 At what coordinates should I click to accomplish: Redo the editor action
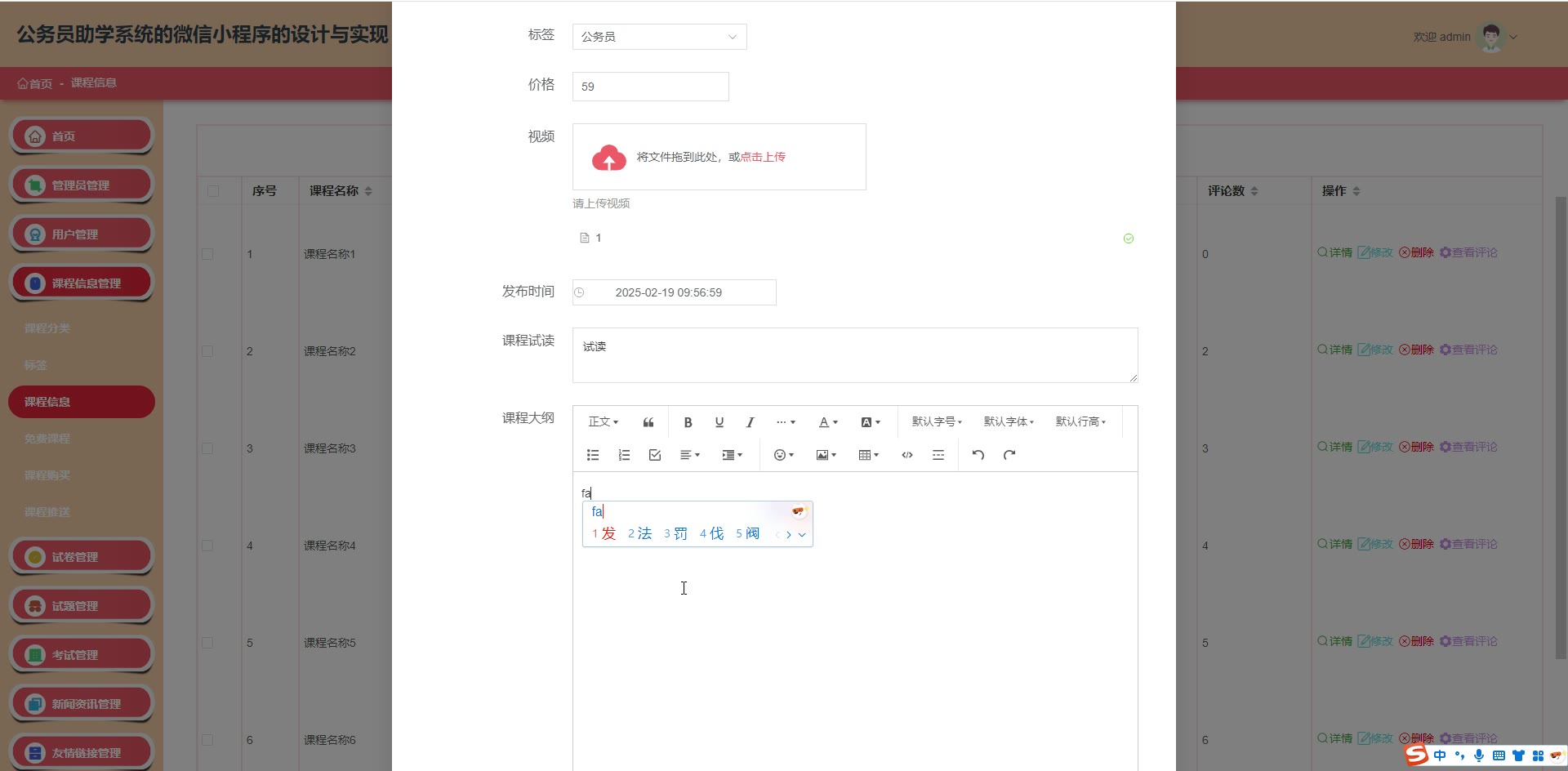pos(1009,455)
